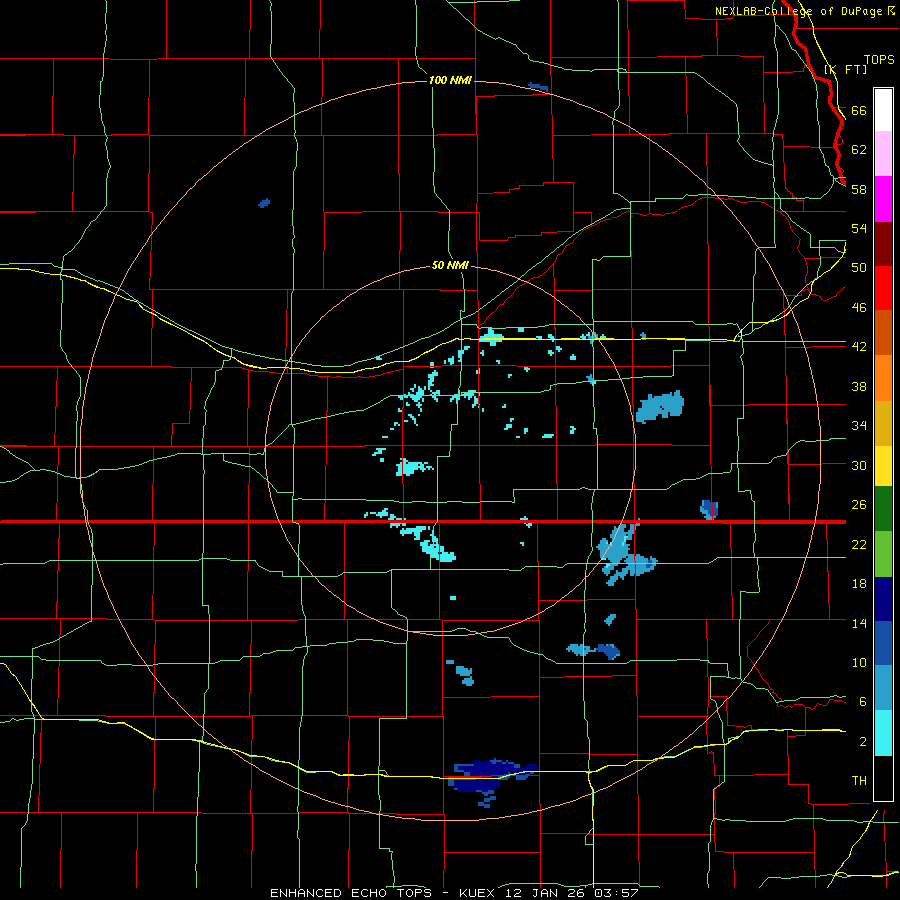Click the "22" legend value
This screenshot has height=900, width=900.
pyautogui.click(x=859, y=545)
